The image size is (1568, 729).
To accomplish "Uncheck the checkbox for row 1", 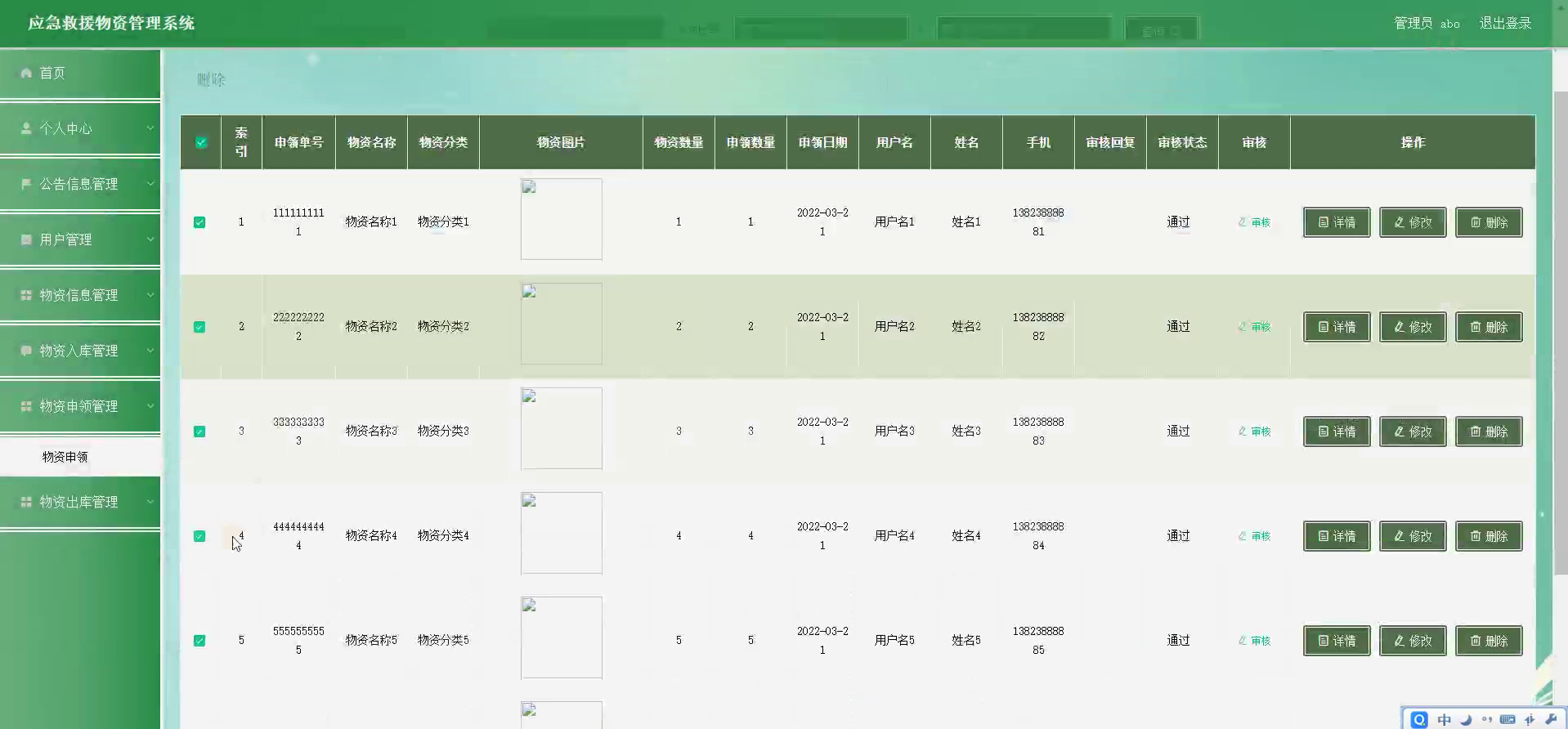I will point(199,222).
